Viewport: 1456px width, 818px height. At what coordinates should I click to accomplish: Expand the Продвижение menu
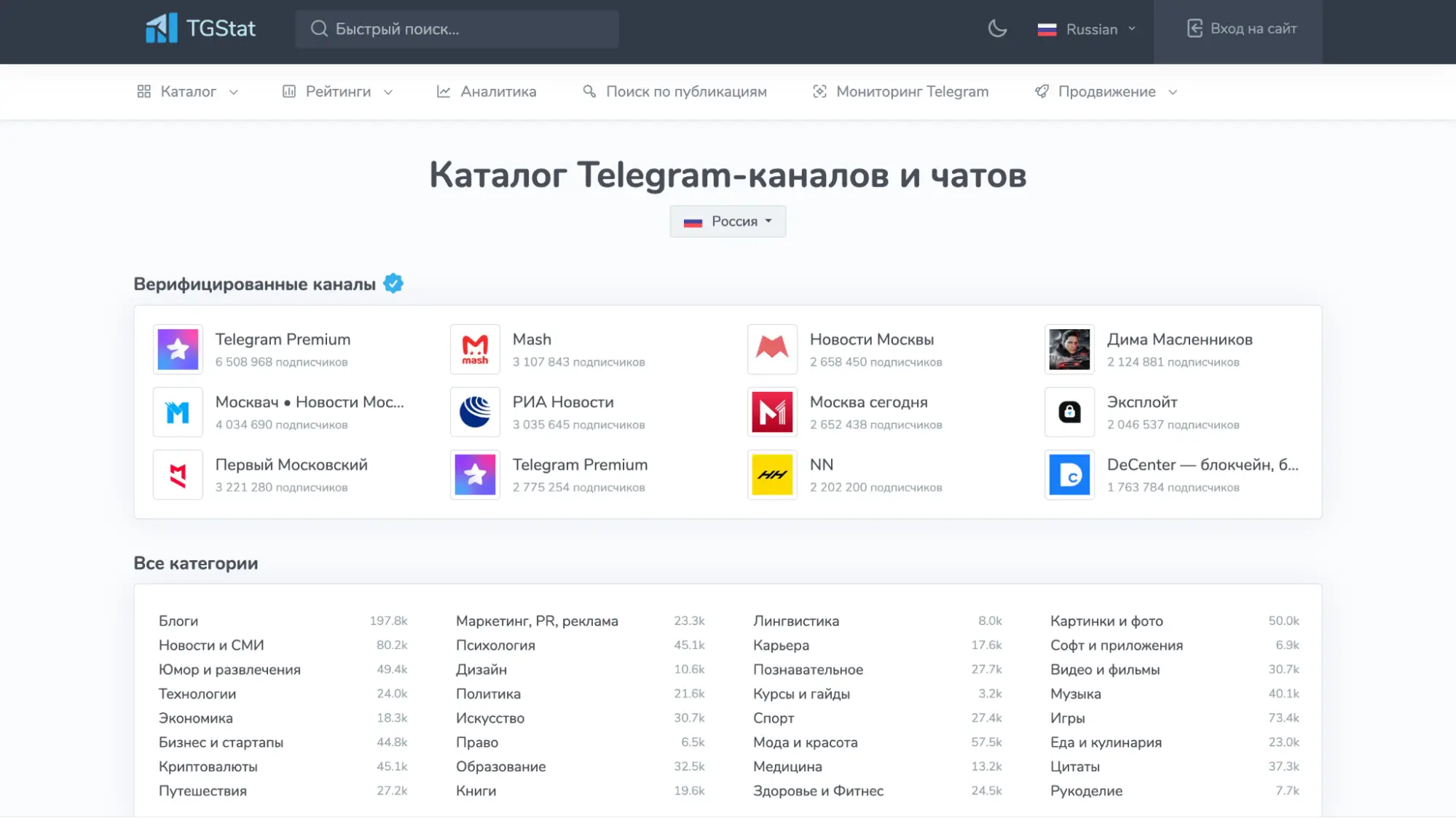click(1106, 92)
